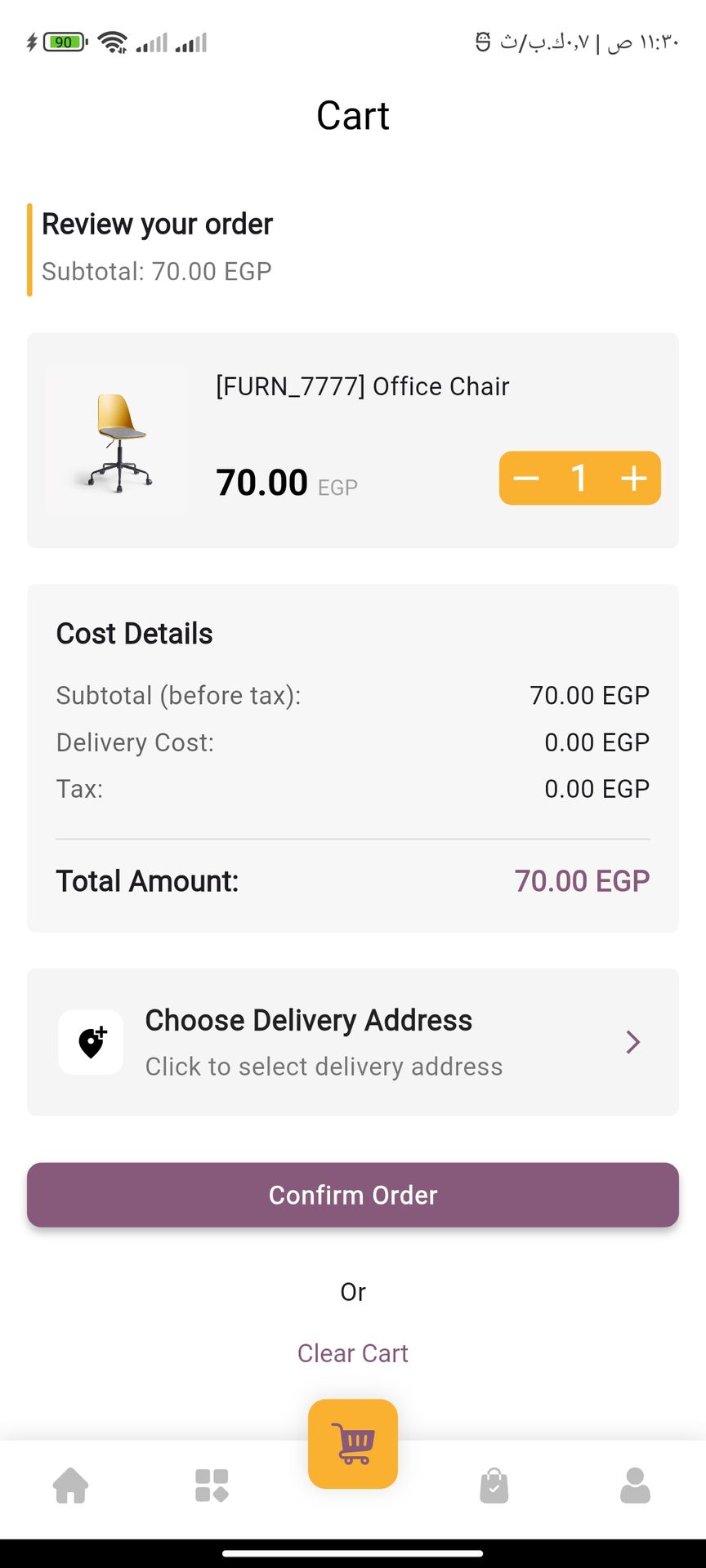706x1568 pixels.
Task: Tap the battery indicator in status bar
Action: coord(65,42)
